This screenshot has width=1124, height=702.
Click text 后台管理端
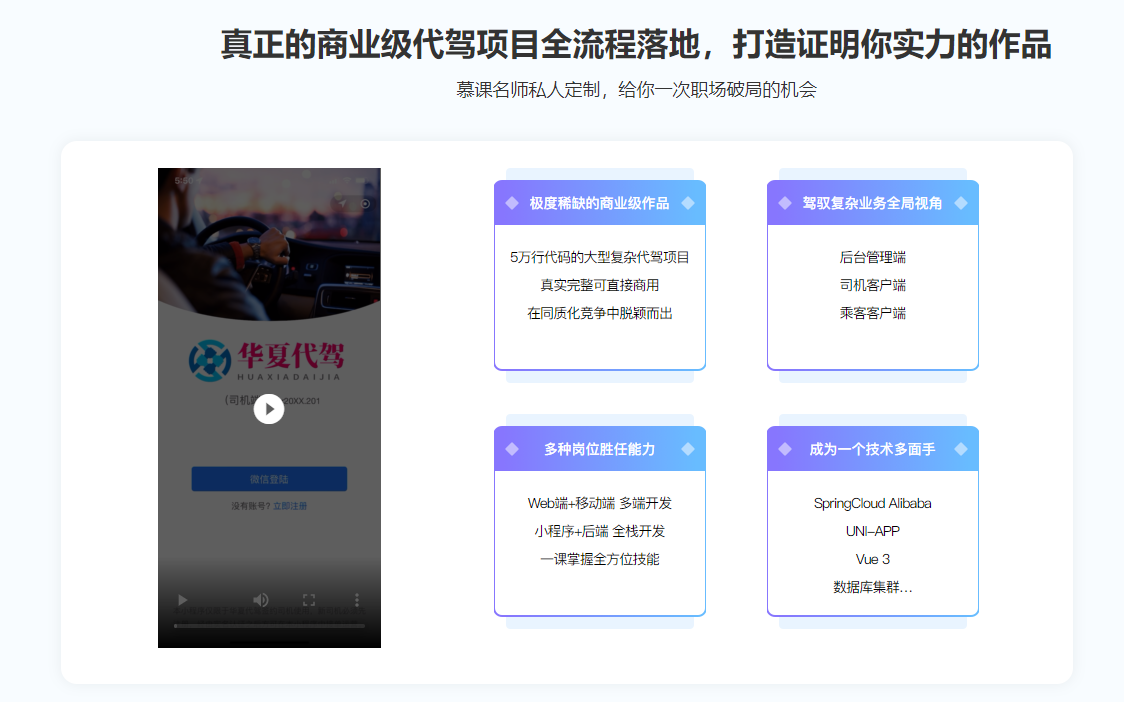(872, 257)
